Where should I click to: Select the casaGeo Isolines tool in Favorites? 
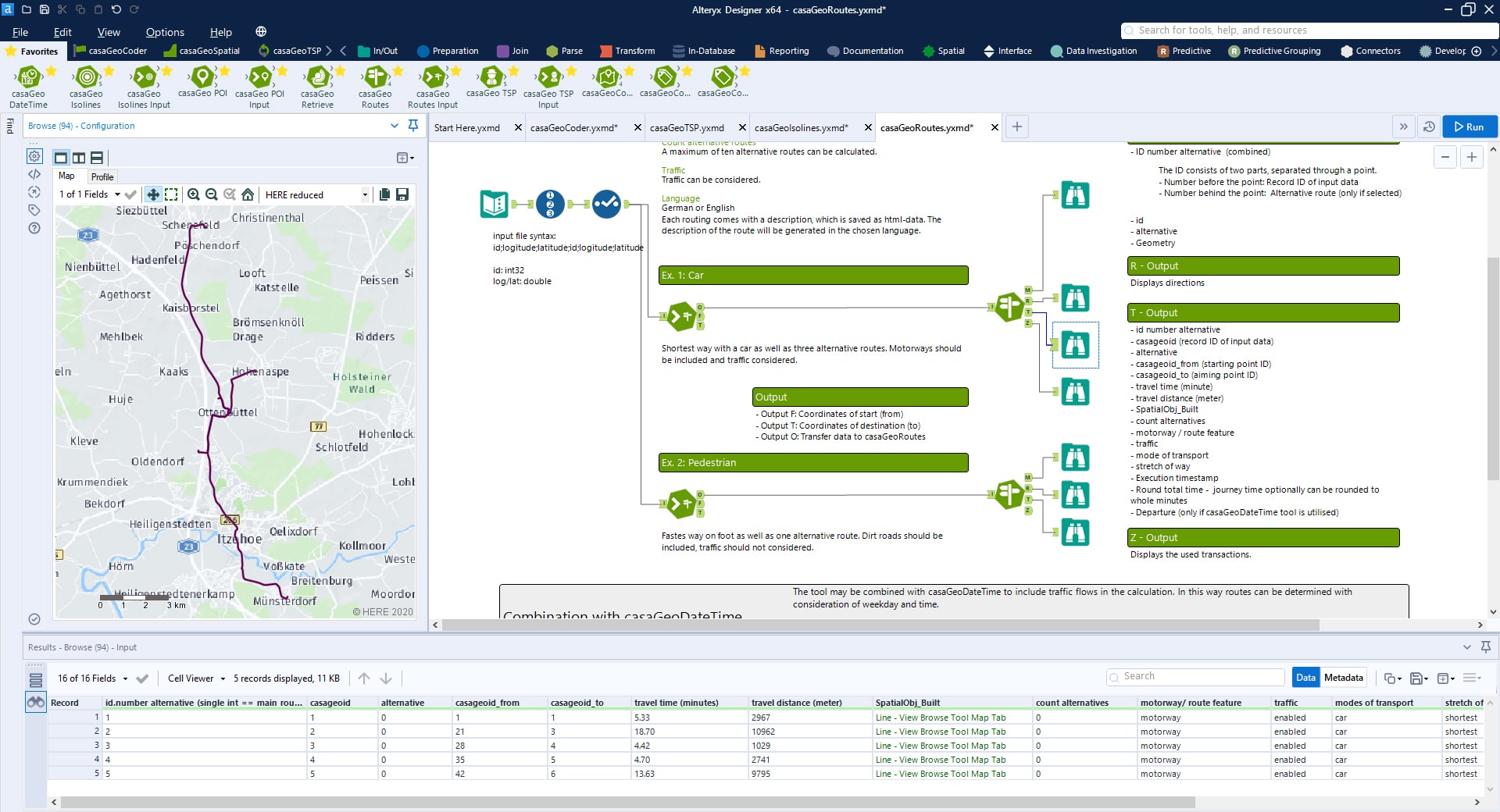coord(86,78)
